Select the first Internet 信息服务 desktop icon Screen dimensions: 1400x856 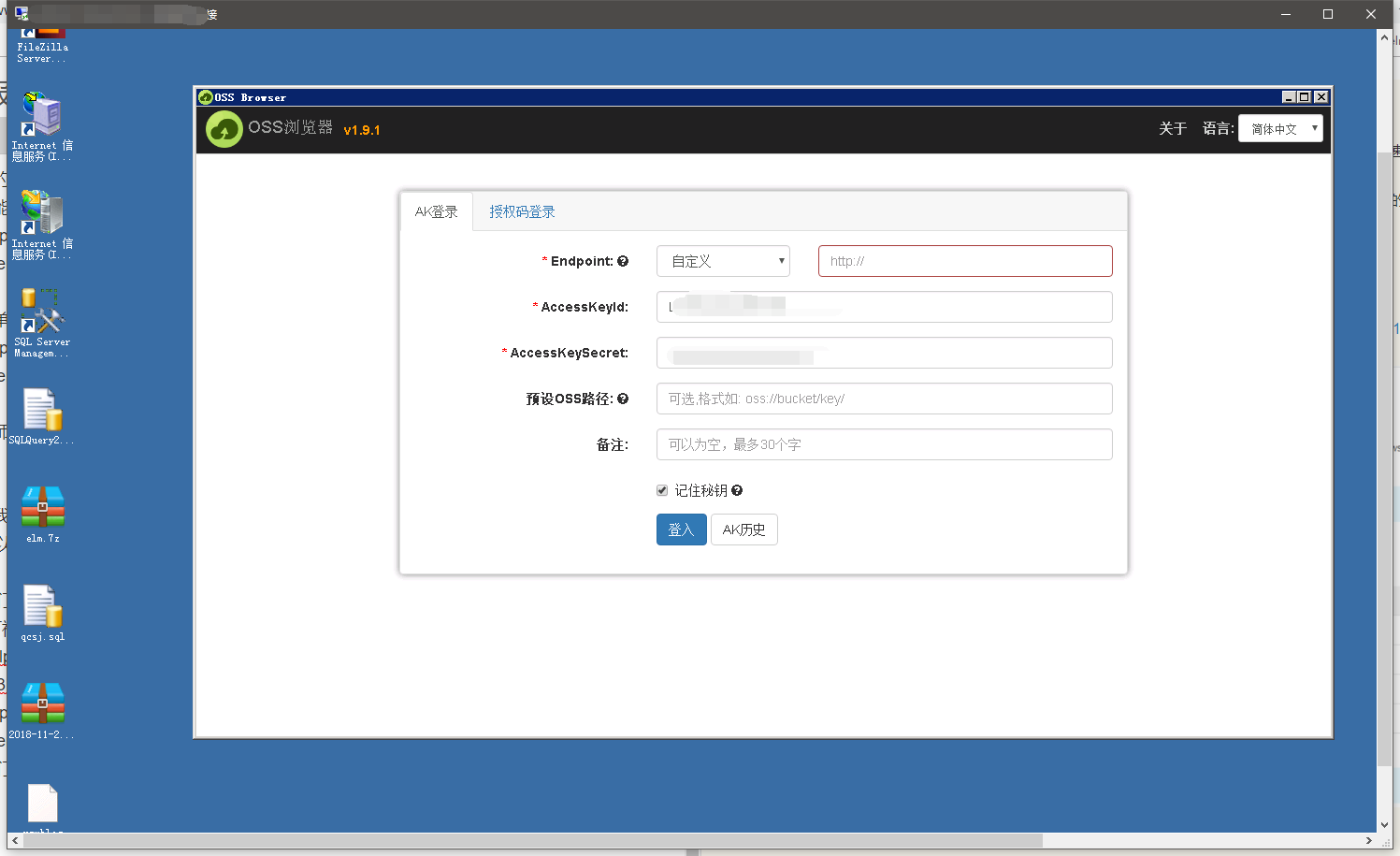[42, 126]
